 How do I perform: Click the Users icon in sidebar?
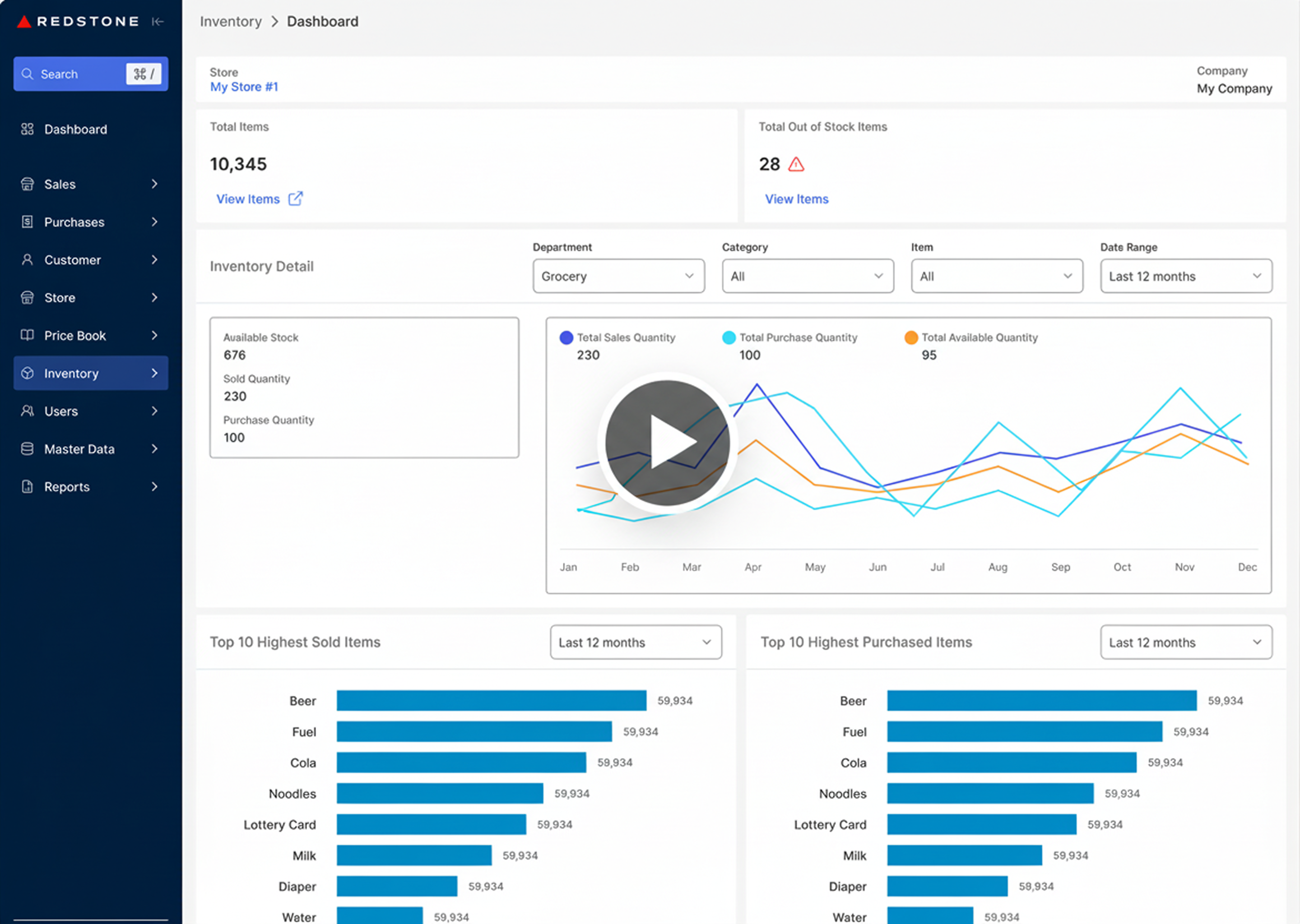click(28, 411)
